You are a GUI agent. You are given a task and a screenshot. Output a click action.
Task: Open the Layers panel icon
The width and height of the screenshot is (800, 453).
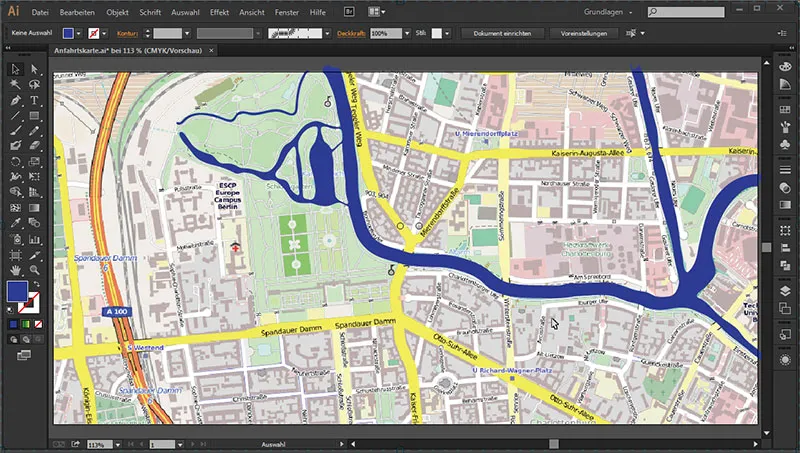(x=785, y=290)
